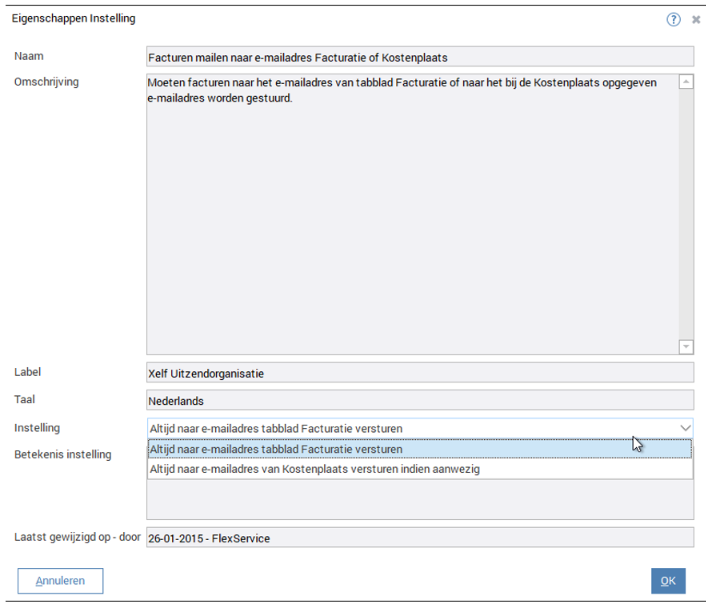Click the 'Omschrijving' field label

(x=46, y=82)
